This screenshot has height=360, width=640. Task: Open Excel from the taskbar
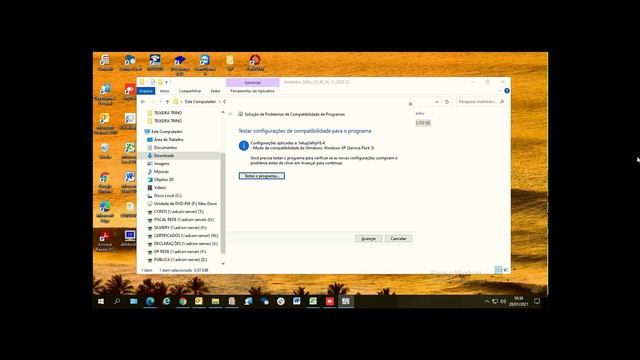(313, 301)
